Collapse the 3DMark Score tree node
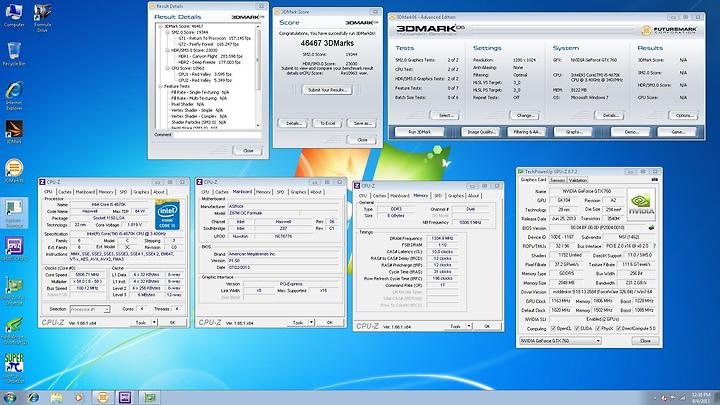The height and width of the screenshot is (405, 720). click(160, 27)
